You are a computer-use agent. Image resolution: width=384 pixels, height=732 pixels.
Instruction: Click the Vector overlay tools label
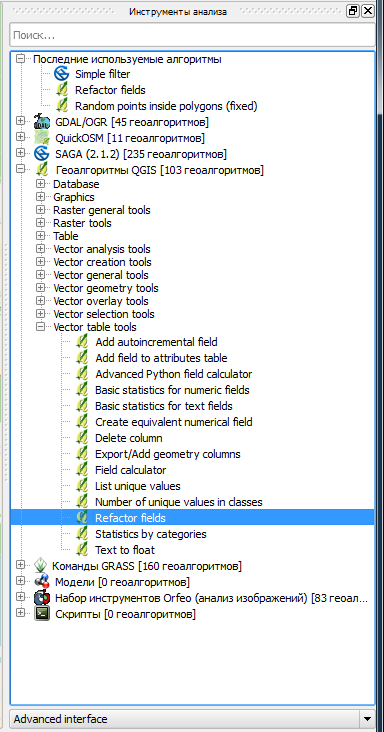[x=101, y=301]
